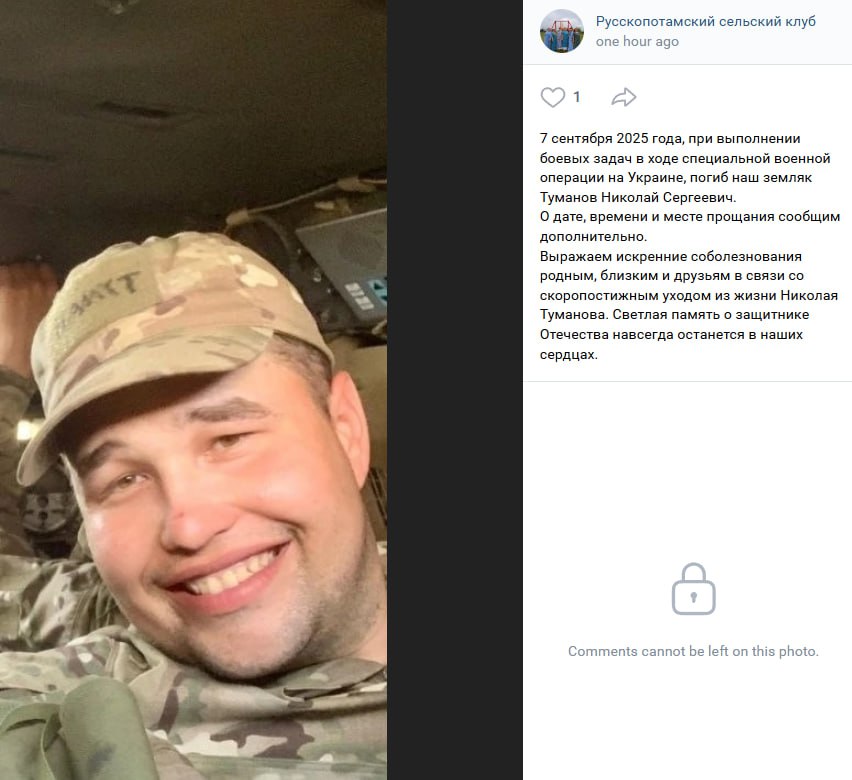Open the Русскопотамский сельский клуб avatar
The height and width of the screenshot is (780, 852).
point(561,31)
